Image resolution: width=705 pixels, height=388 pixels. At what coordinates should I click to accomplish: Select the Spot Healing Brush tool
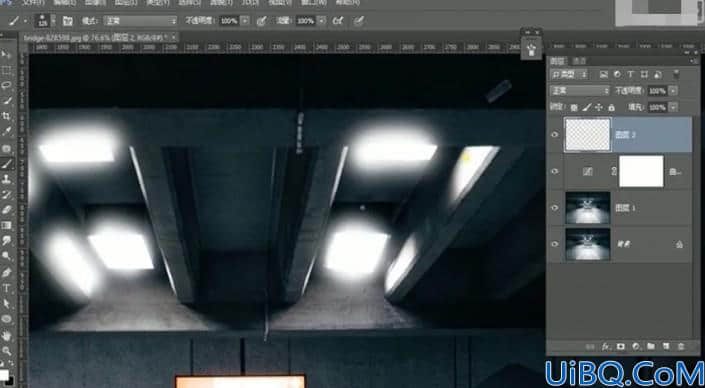[x=6, y=148]
